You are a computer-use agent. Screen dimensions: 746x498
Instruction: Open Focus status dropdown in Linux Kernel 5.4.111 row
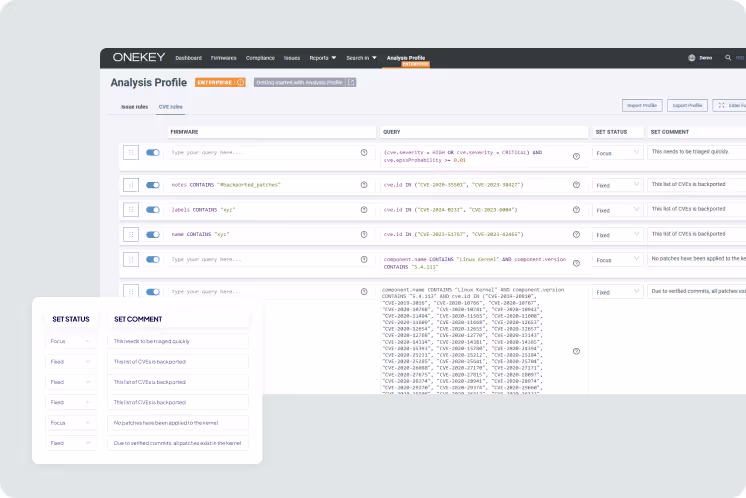click(x=618, y=260)
